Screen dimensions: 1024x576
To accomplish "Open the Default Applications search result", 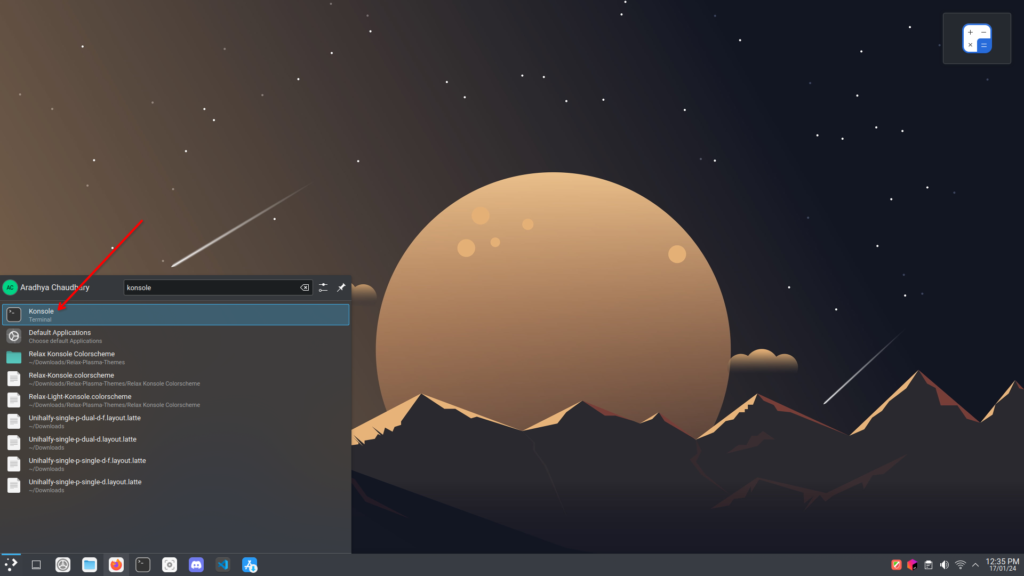I will pyautogui.click(x=176, y=336).
